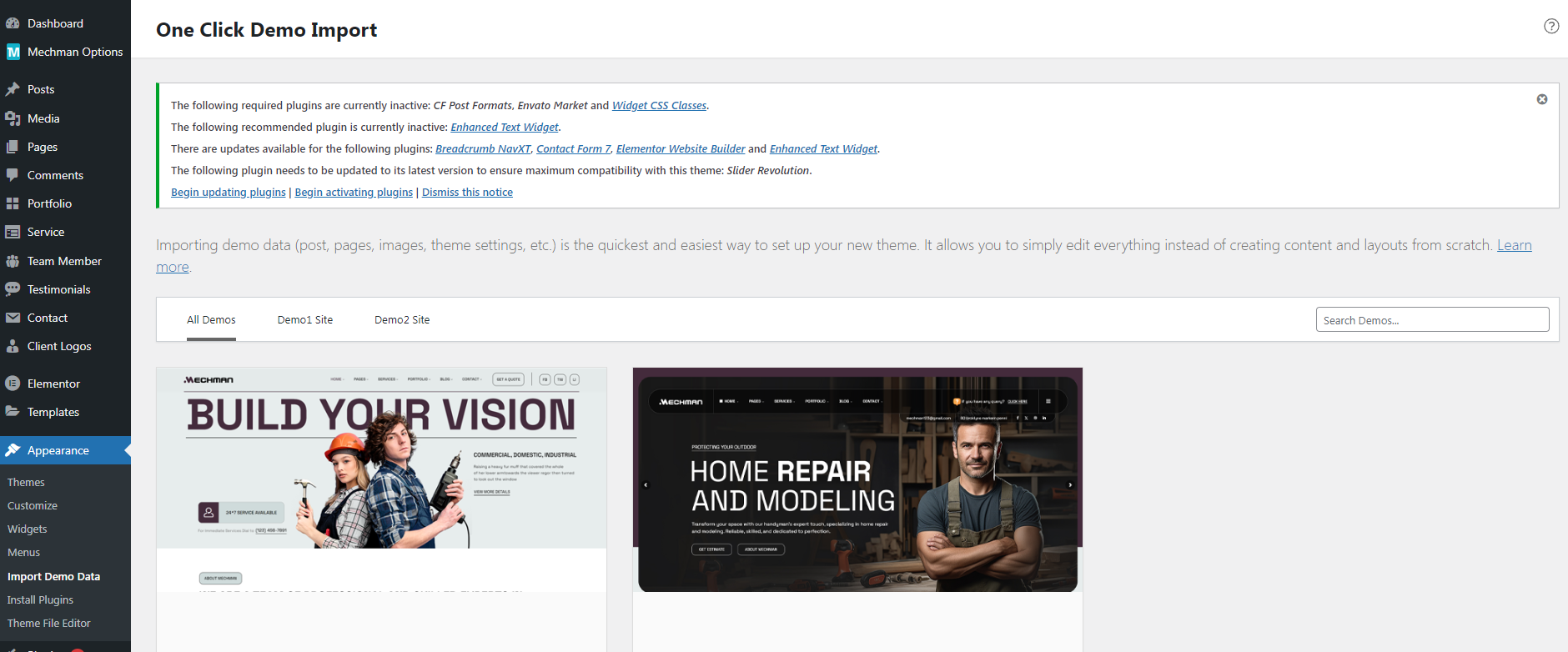The width and height of the screenshot is (1568, 652).
Task: Open Media library icon in sidebar
Action: pos(13,118)
